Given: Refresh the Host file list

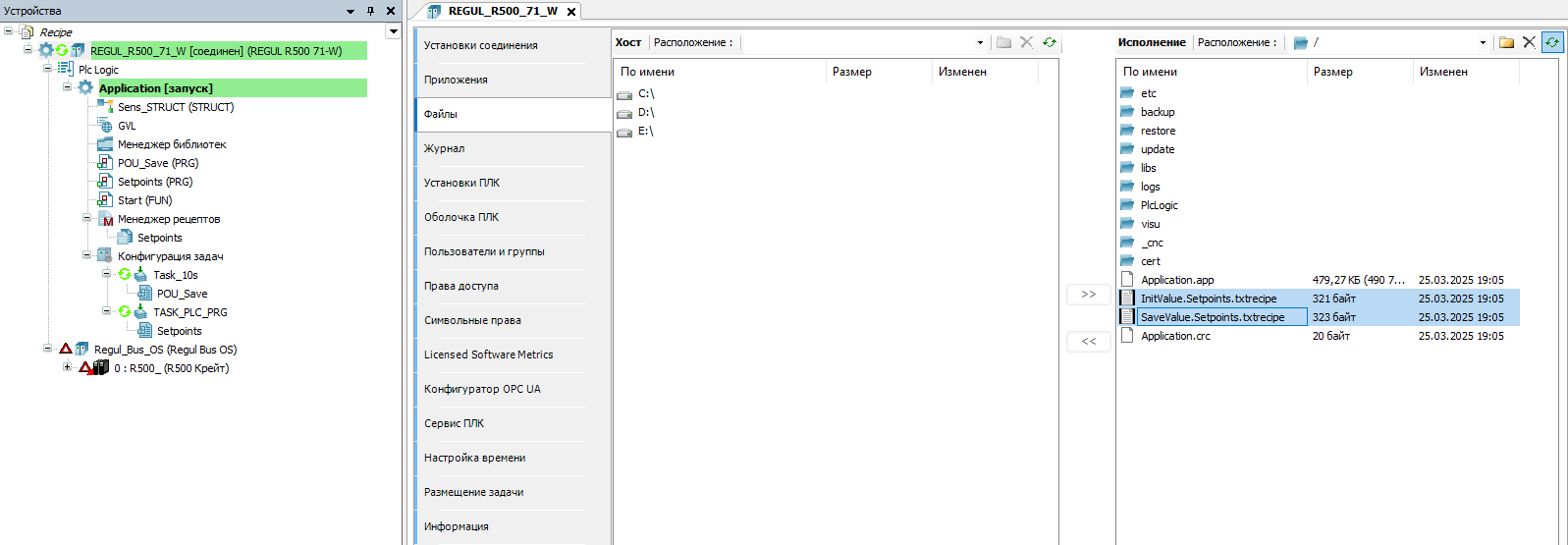Looking at the screenshot, I should coord(1050,42).
